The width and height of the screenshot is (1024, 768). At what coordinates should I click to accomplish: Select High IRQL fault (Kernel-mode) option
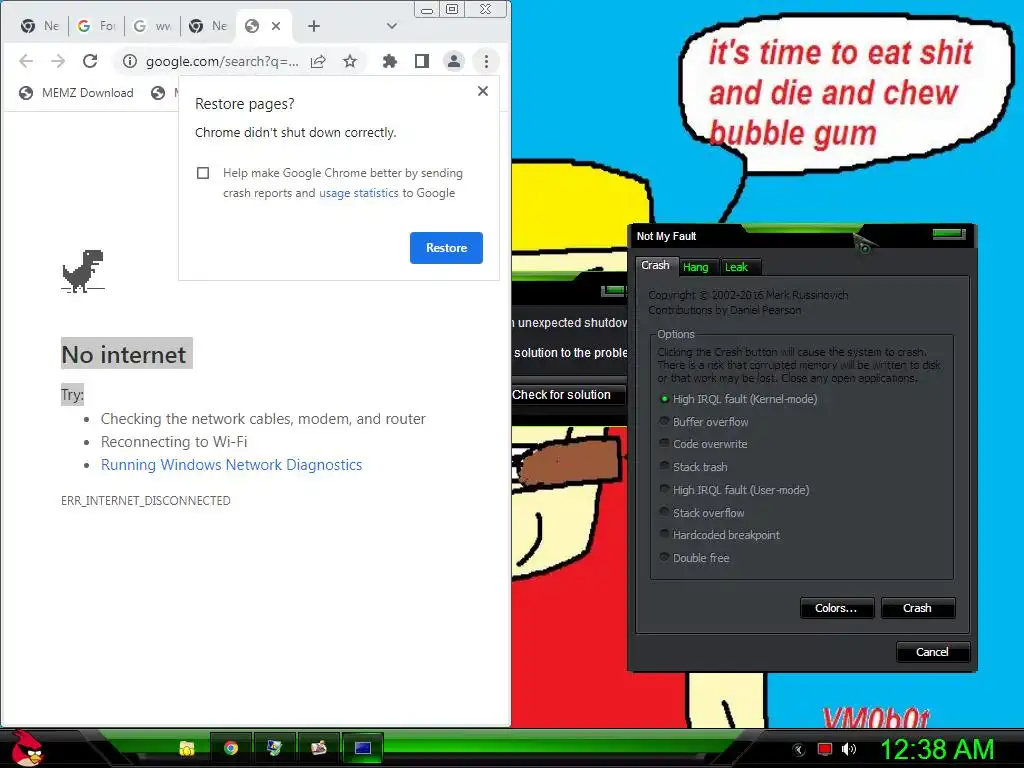coord(738,399)
